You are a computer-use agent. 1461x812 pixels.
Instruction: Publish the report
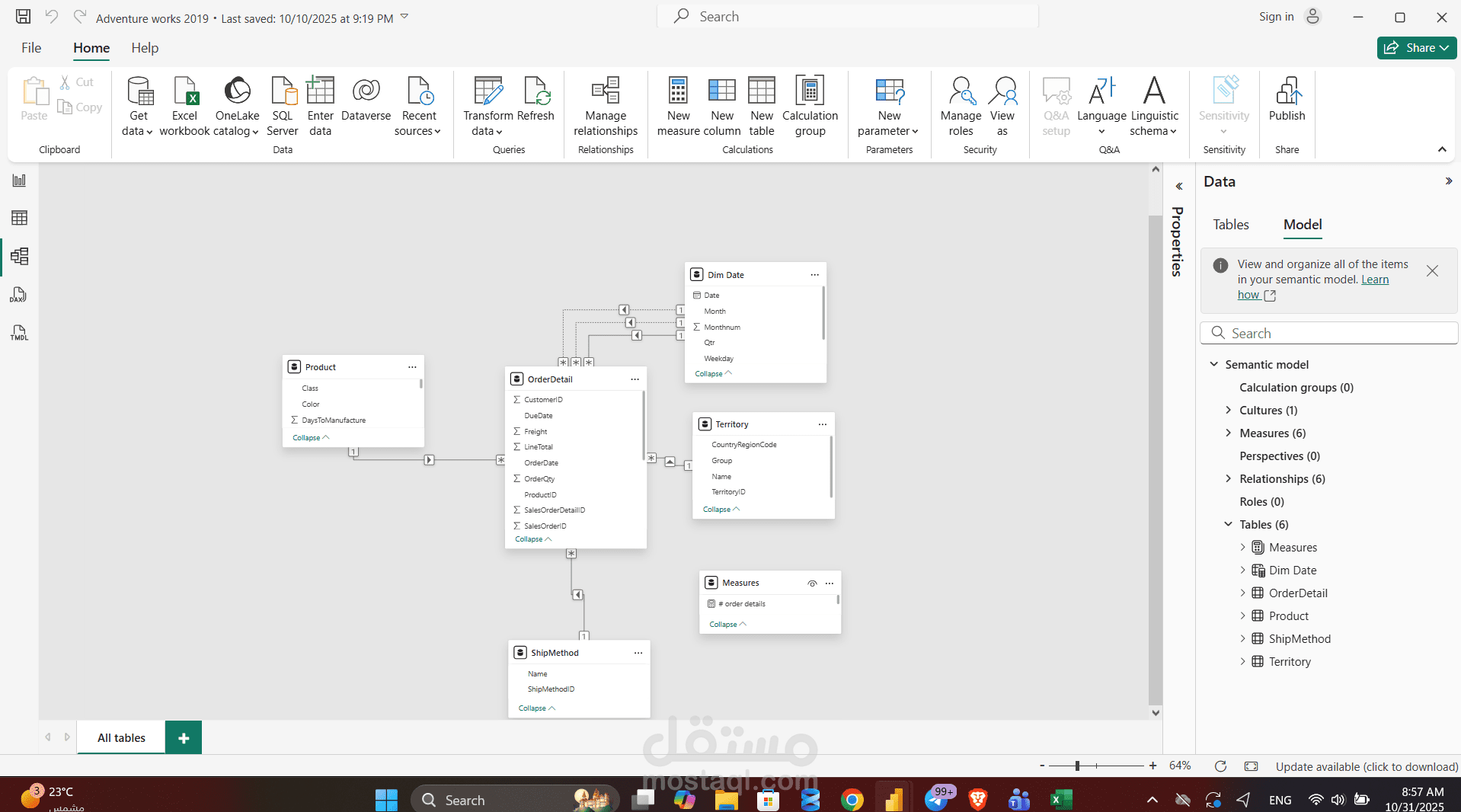(x=1287, y=99)
